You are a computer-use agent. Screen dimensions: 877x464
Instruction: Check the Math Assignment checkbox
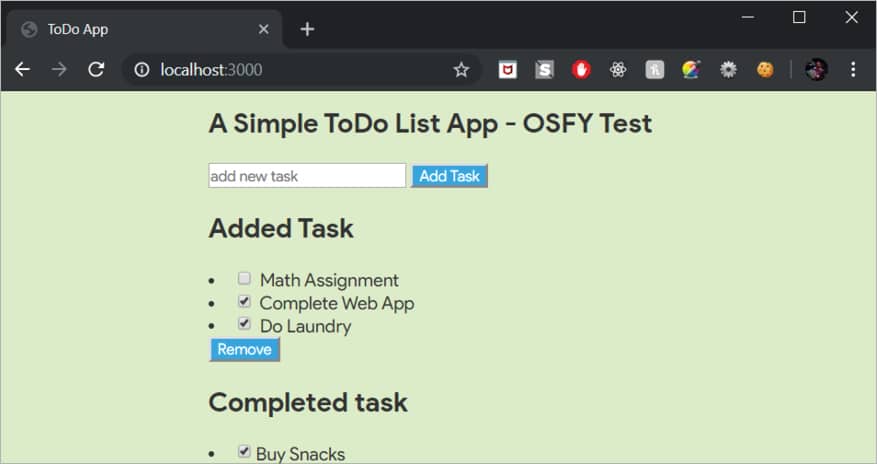pos(244,279)
